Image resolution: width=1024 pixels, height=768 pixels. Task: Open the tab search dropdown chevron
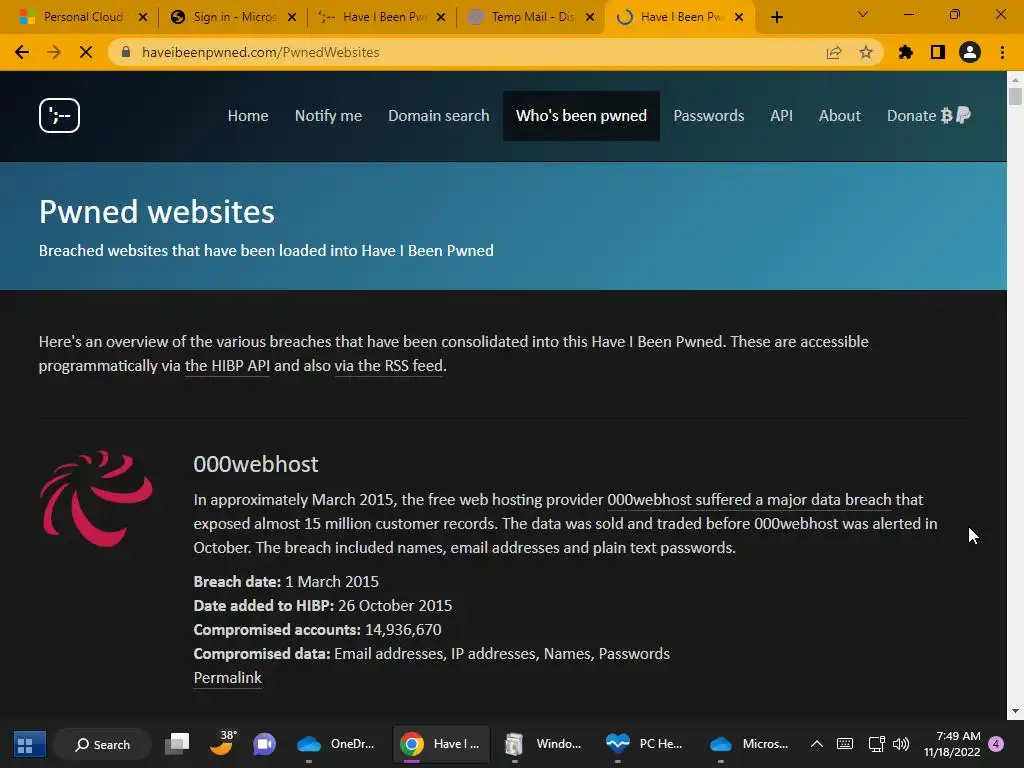[863, 14]
